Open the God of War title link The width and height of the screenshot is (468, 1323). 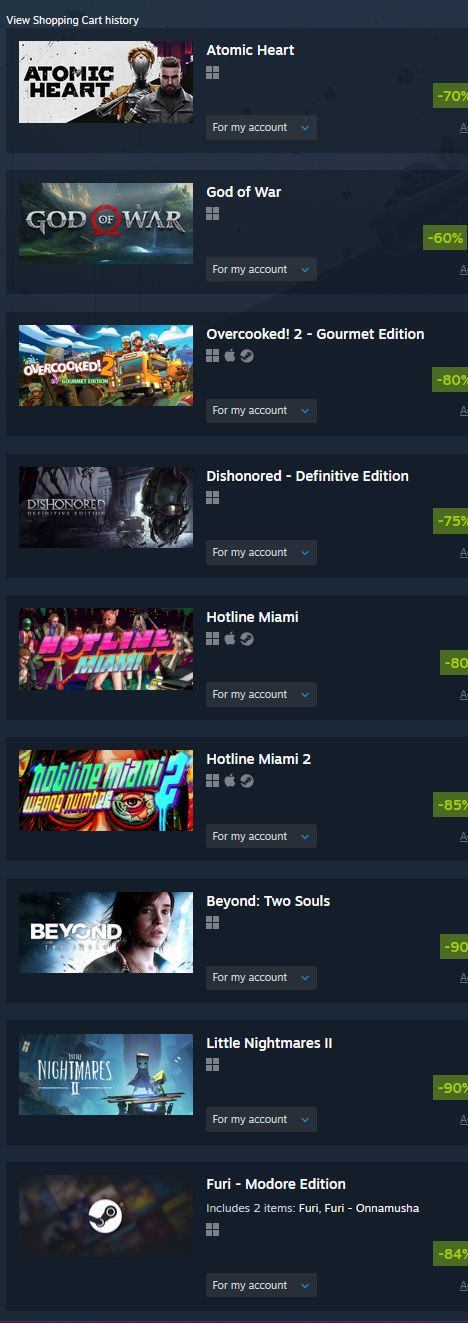pyautogui.click(x=244, y=192)
